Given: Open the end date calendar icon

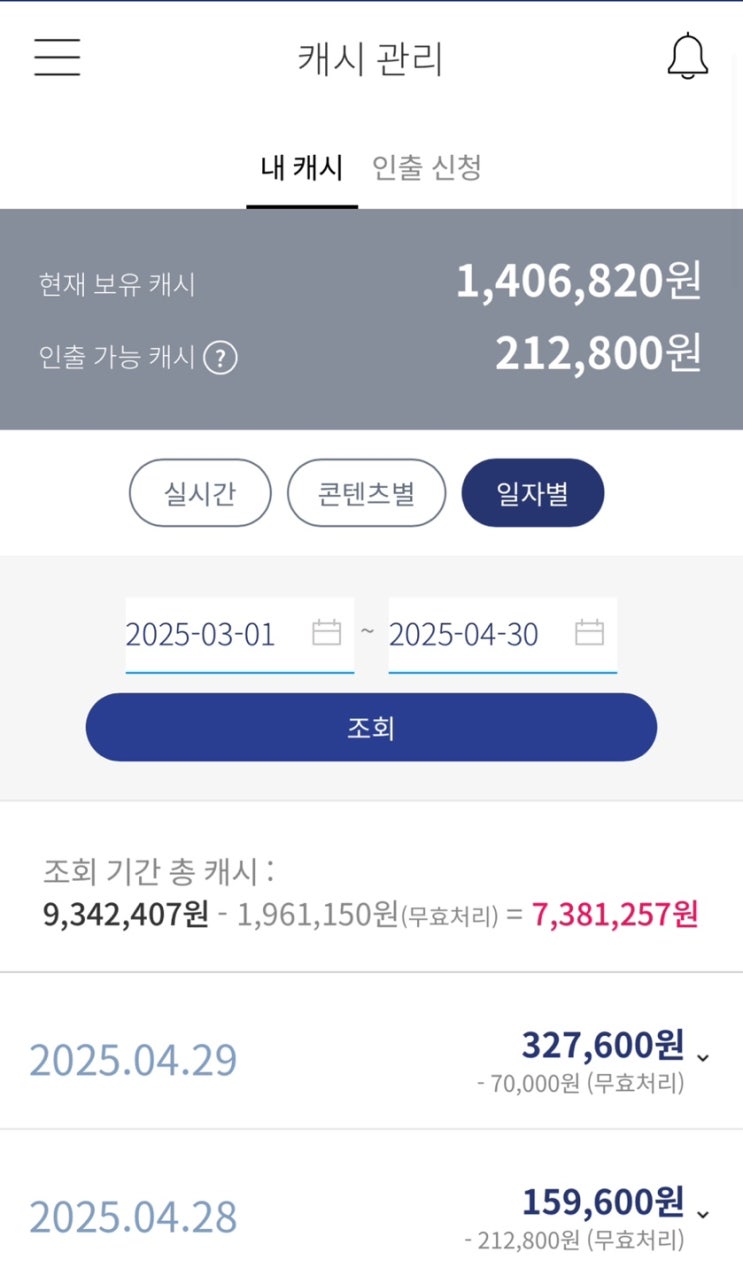Looking at the screenshot, I should tap(590, 633).
